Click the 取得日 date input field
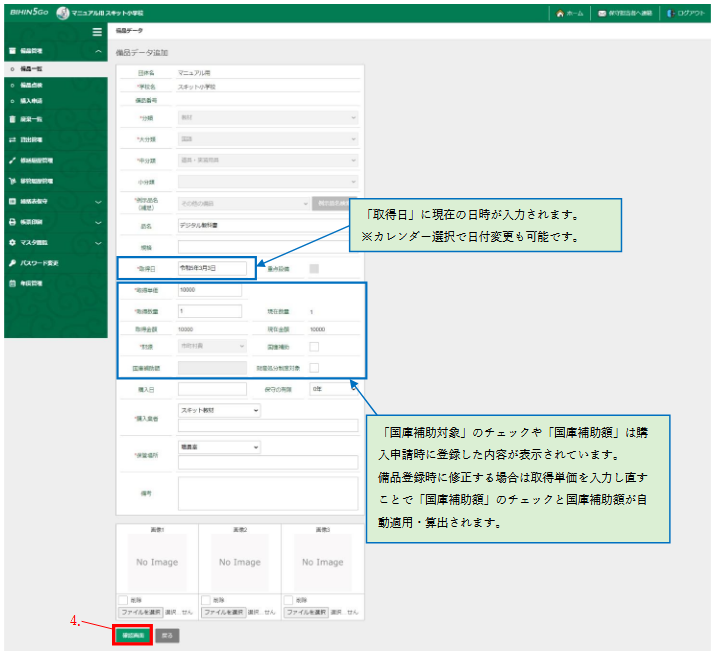 point(210,268)
